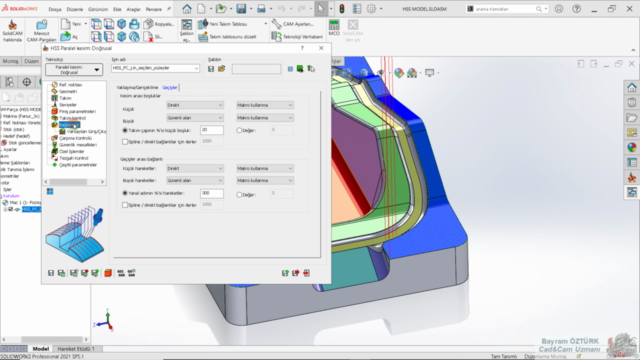Viewport: 640px width, 360px height.
Task: Open Büyük Güvenli alan dropdown in Kesim arası boşluklar
Action: [195, 118]
